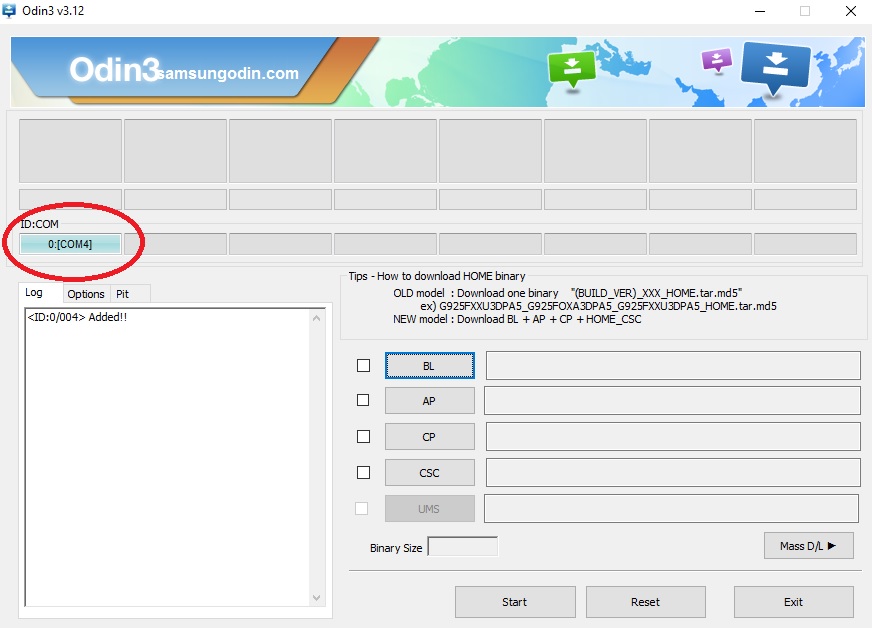The width and height of the screenshot is (872, 628).
Task: Enable the BL file checkbox
Action: [364, 366]
